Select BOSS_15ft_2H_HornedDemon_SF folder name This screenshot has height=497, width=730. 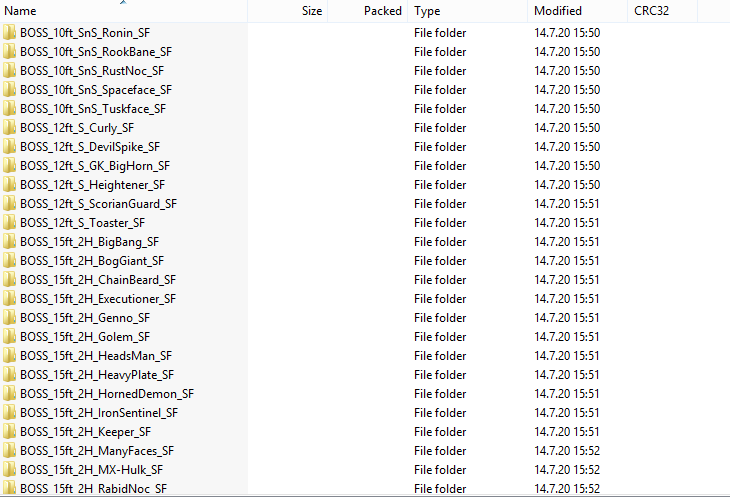(106, 394)
